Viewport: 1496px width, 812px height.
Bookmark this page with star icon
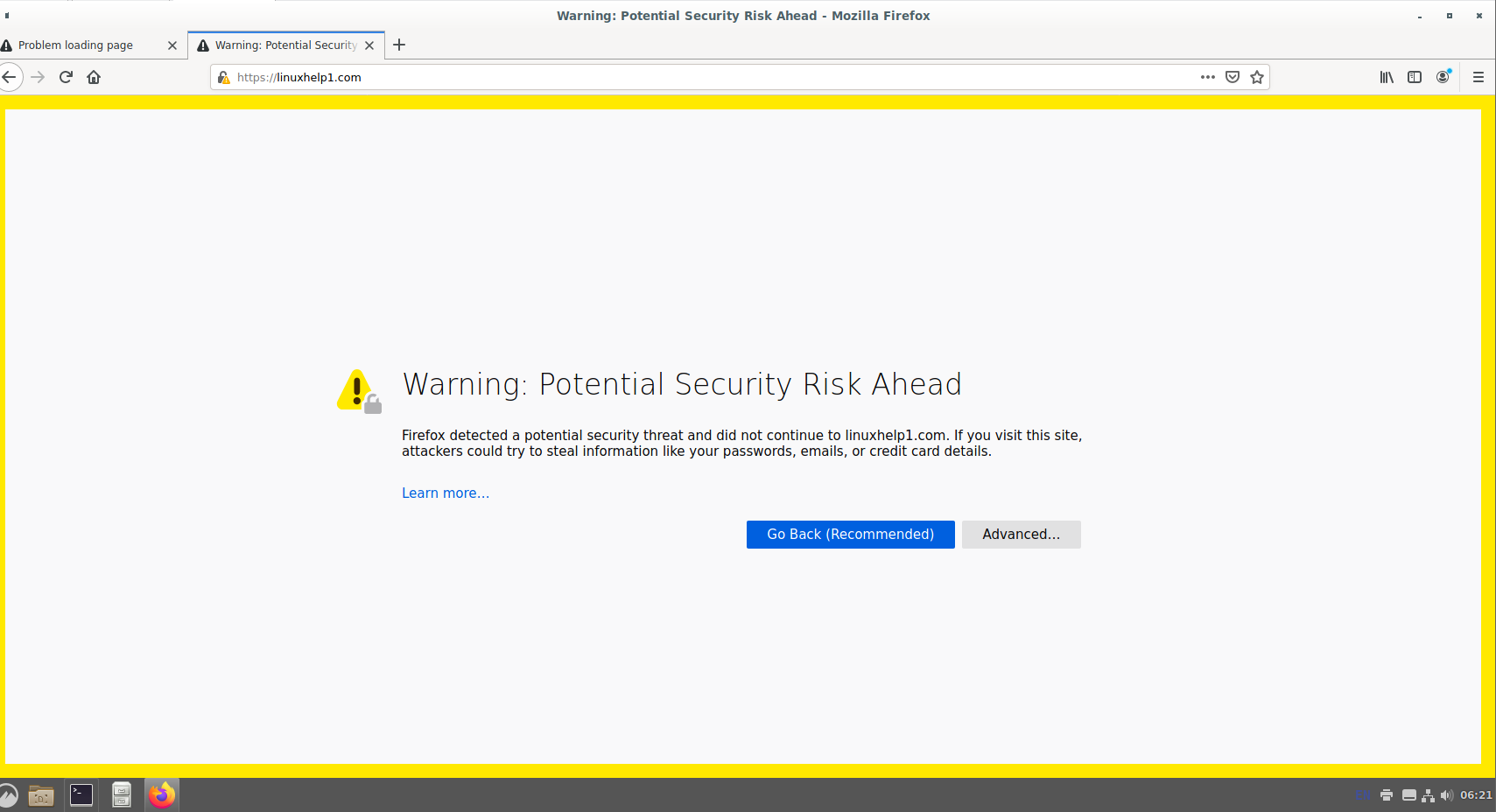(1257, 77)
